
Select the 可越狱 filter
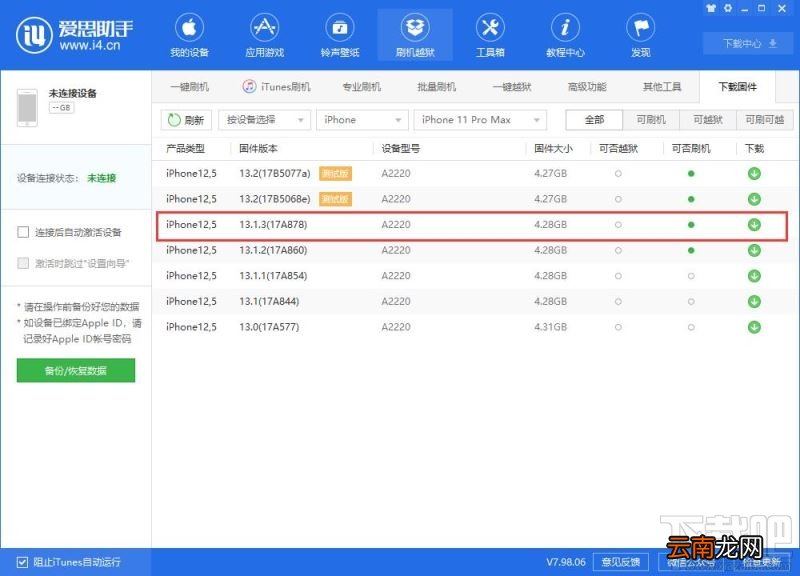[x=708, y=120]
